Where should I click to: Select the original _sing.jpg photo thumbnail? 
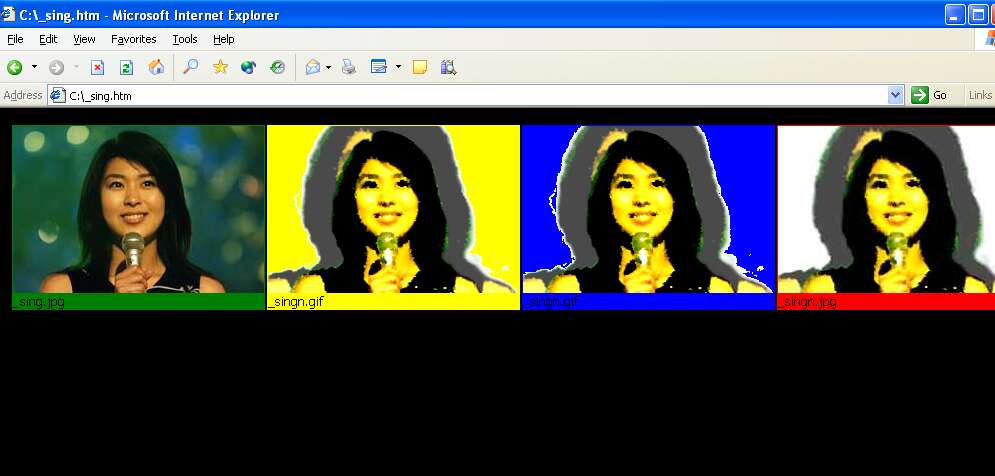point(138,209)
